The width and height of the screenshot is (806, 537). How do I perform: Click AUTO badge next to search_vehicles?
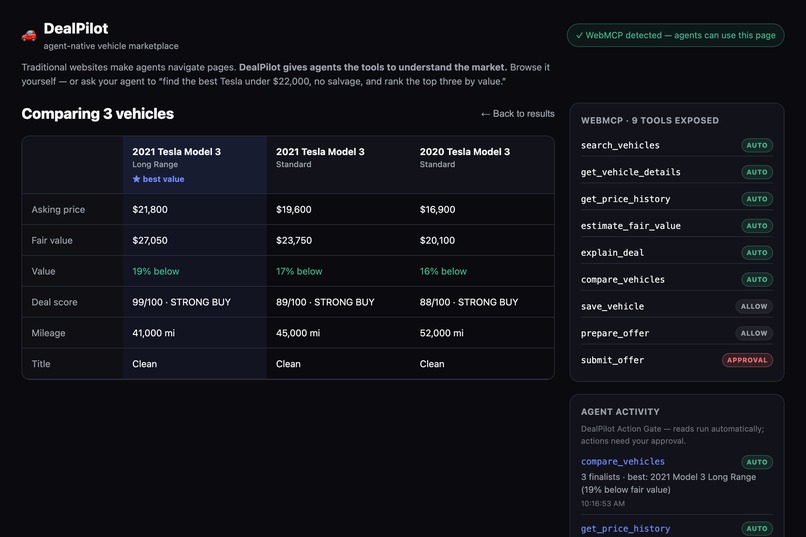(757, 145)
